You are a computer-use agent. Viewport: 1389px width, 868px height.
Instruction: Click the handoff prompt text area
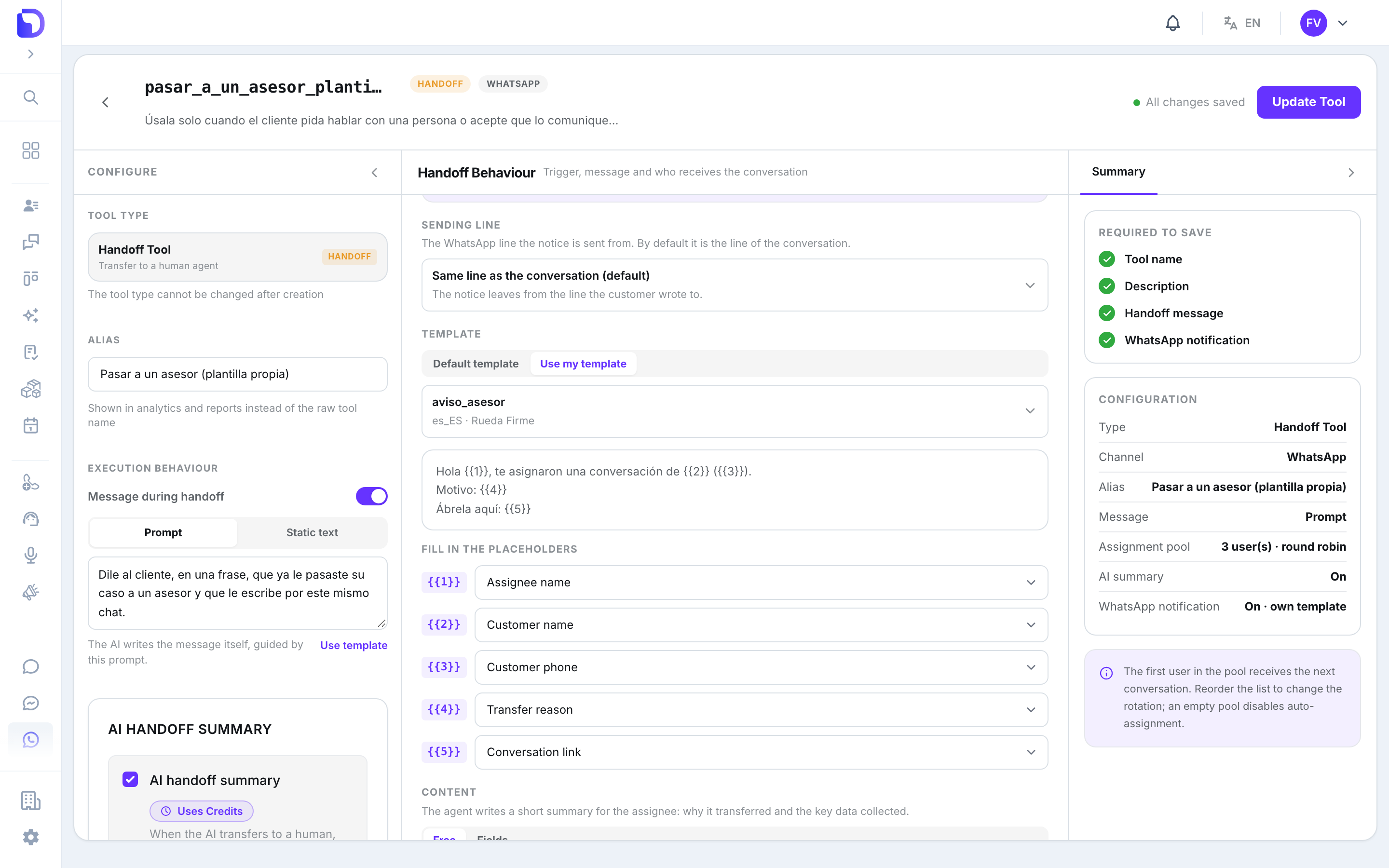coord(237,593)
